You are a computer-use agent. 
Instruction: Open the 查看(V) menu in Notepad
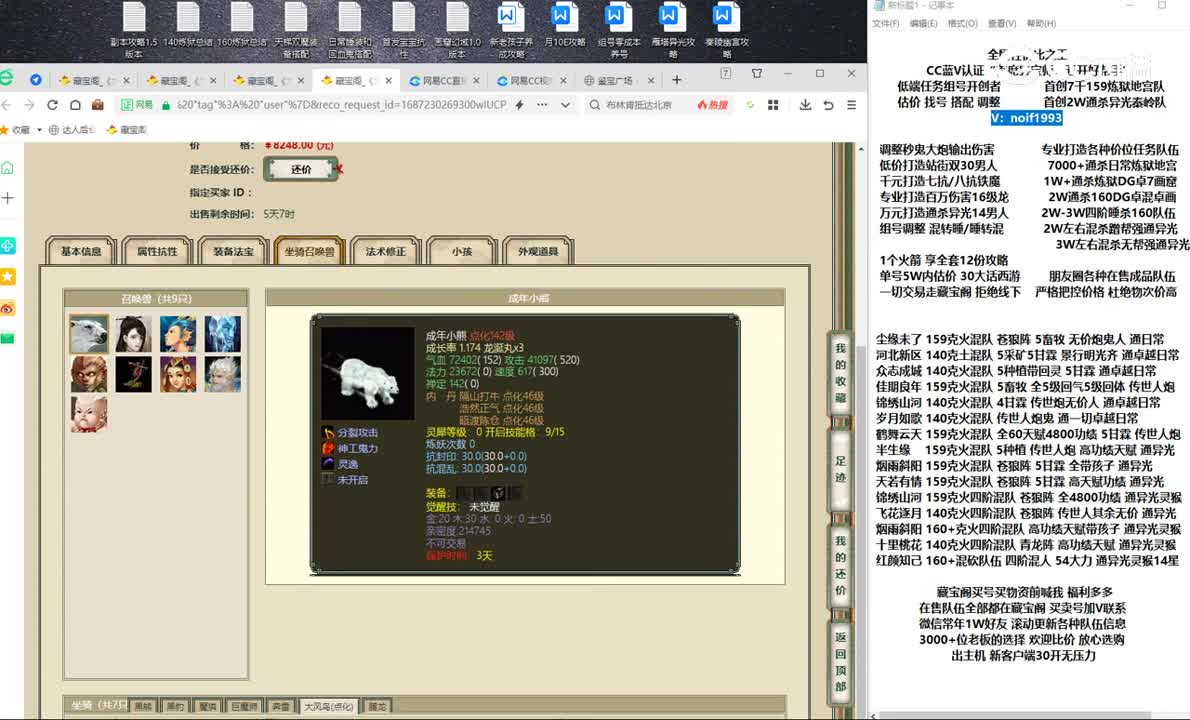click(1002, 24)
